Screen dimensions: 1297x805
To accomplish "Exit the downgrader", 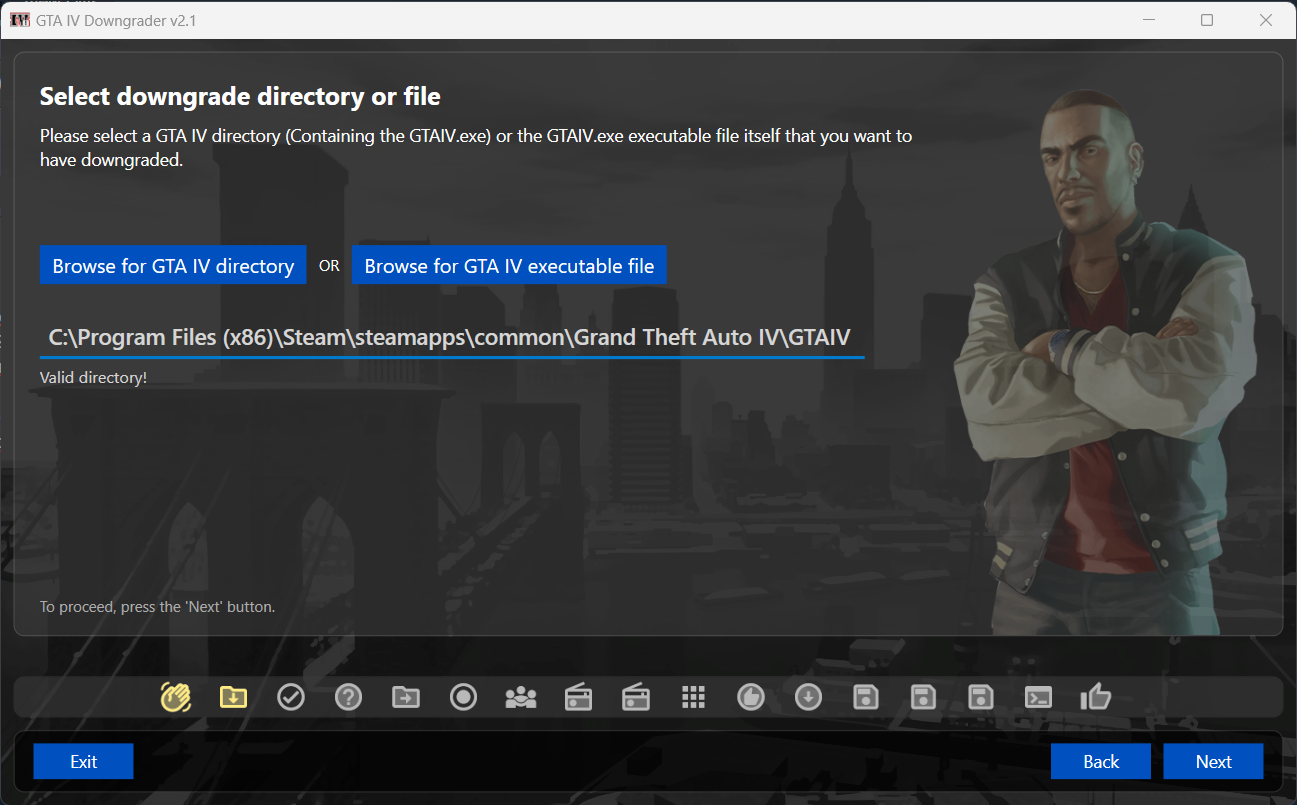I will 83,761.
